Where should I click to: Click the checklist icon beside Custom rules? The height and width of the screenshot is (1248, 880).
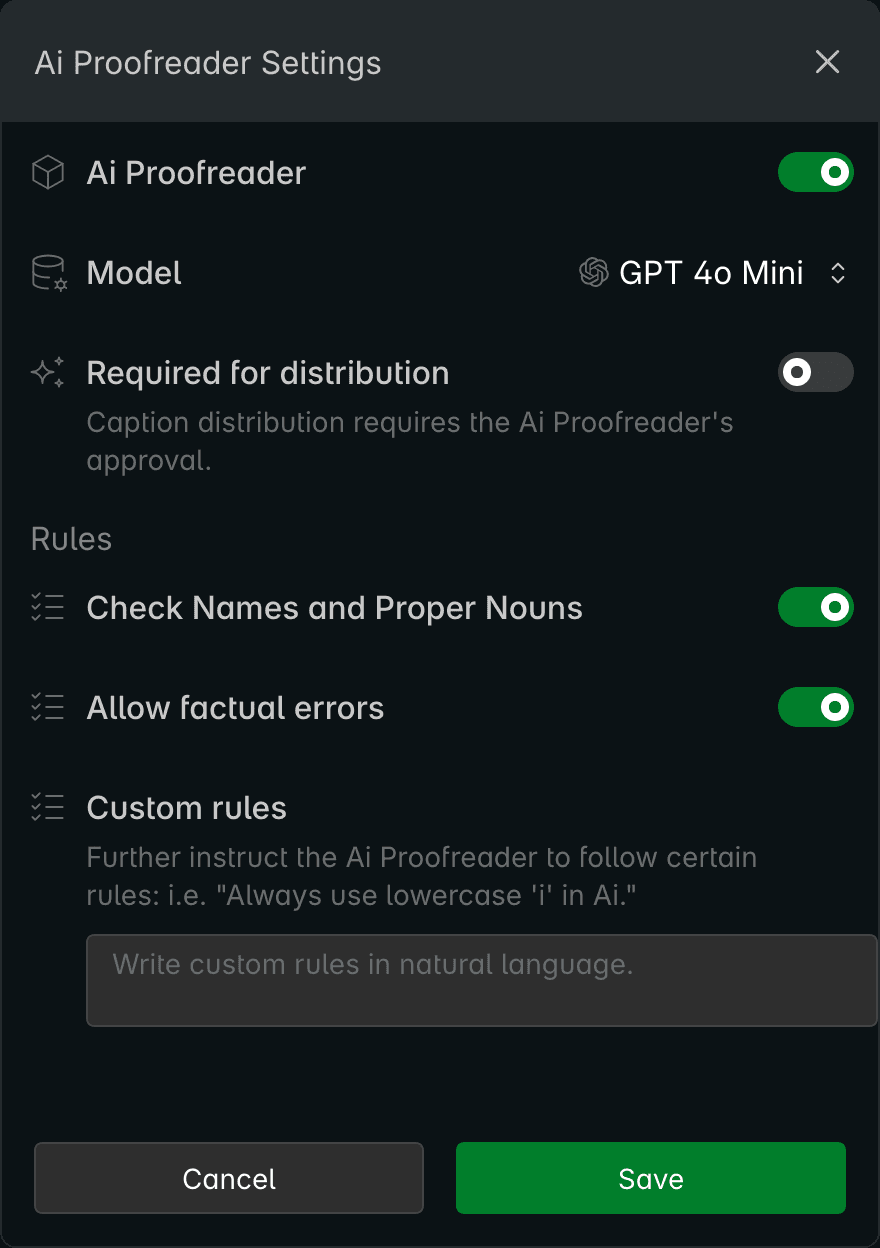coord(48,807)
